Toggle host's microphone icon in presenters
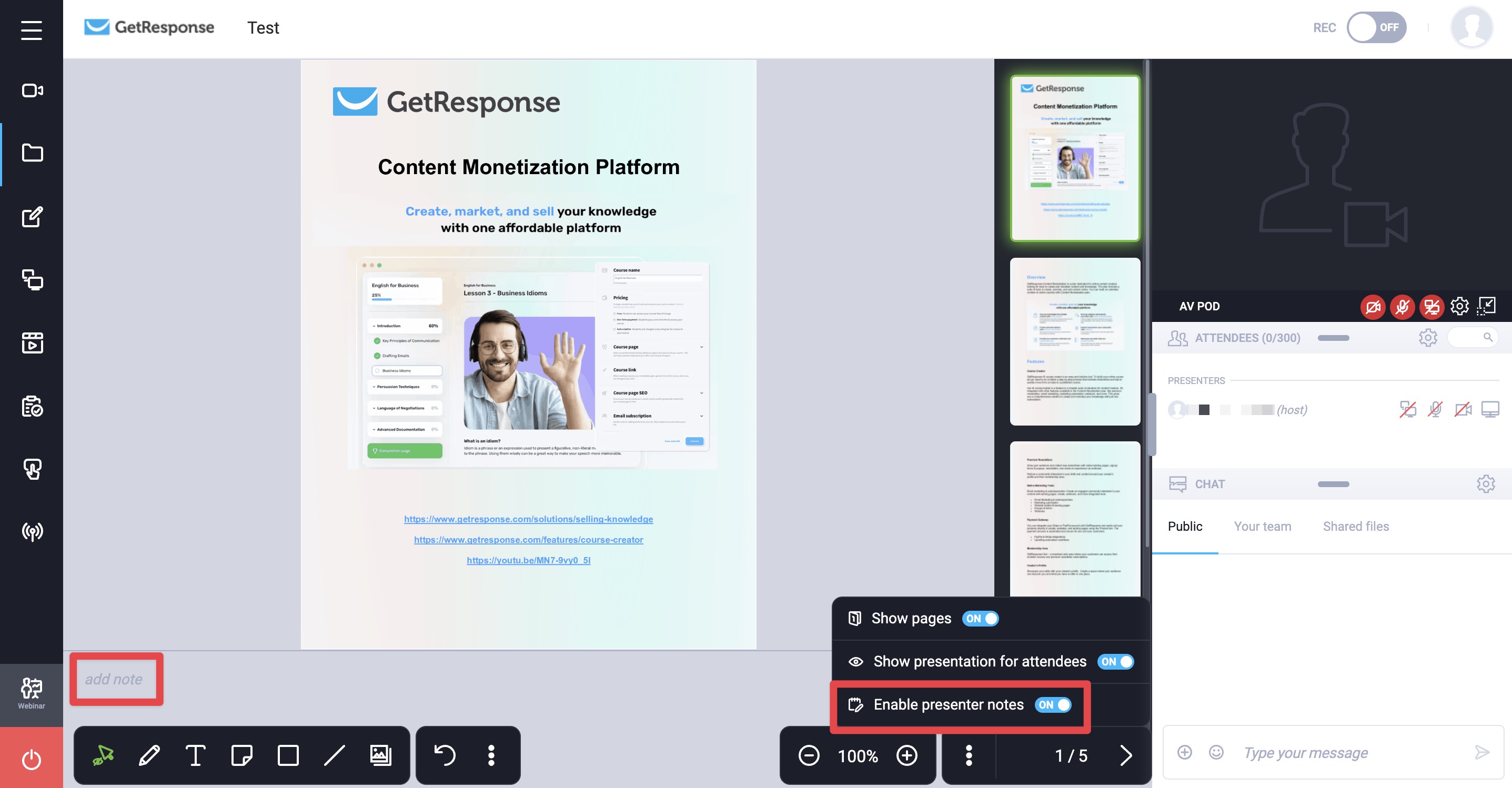 pyautogui.click(x=1435, y=410)
